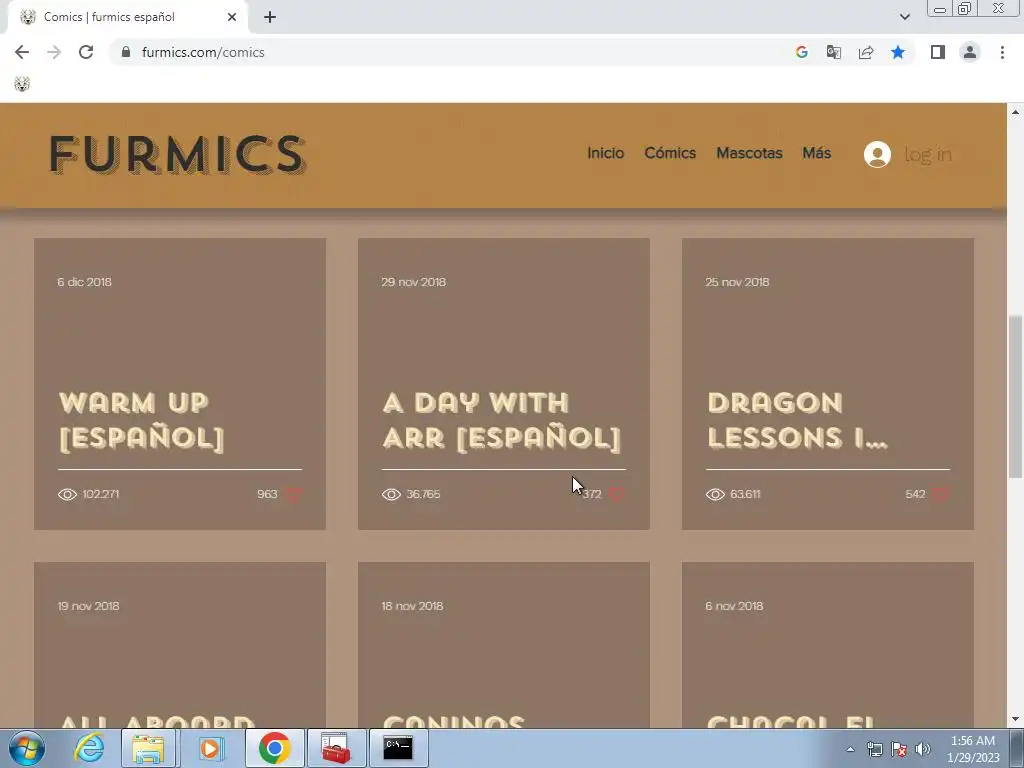
Task: Open the taskbar clock 1:56 AM
Action: pos(973,749)
